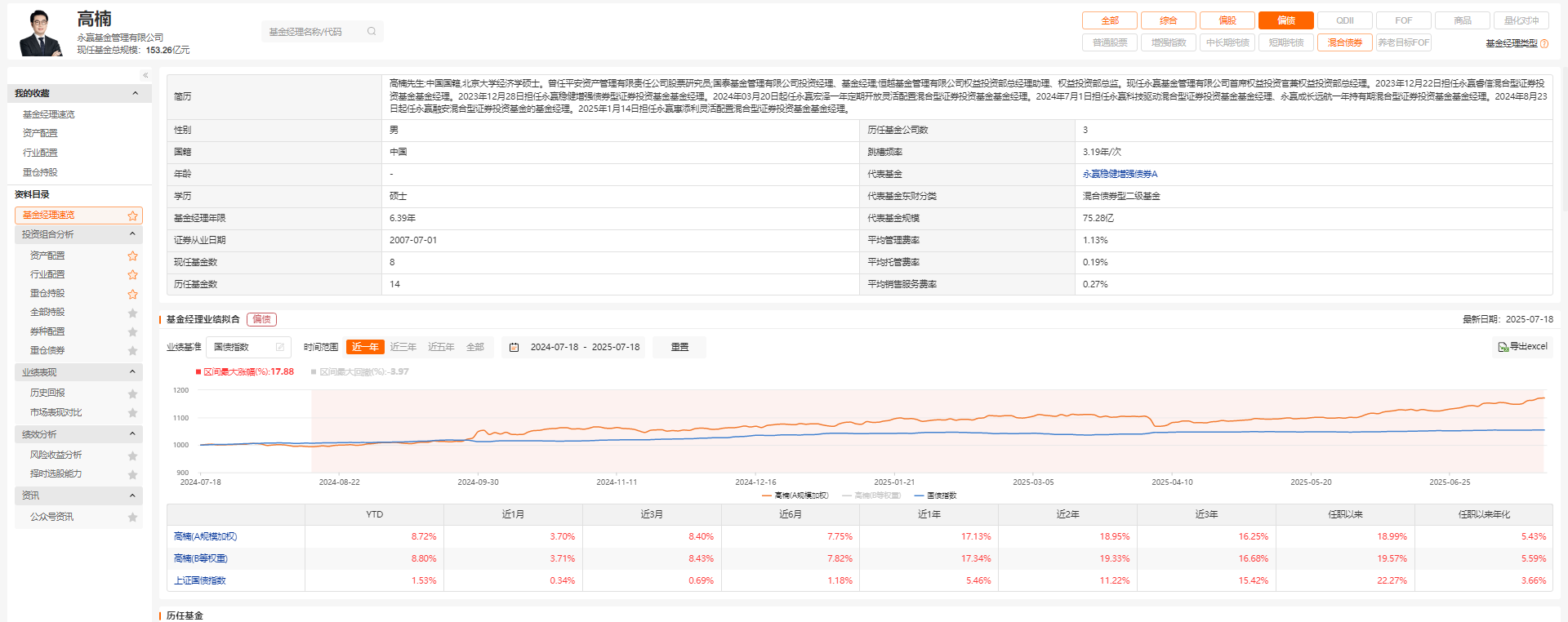The height and width of the screenshot is (622, 1568).
Task: Select the 混合债券 sub-type filter
Action: click(1345, 42)
